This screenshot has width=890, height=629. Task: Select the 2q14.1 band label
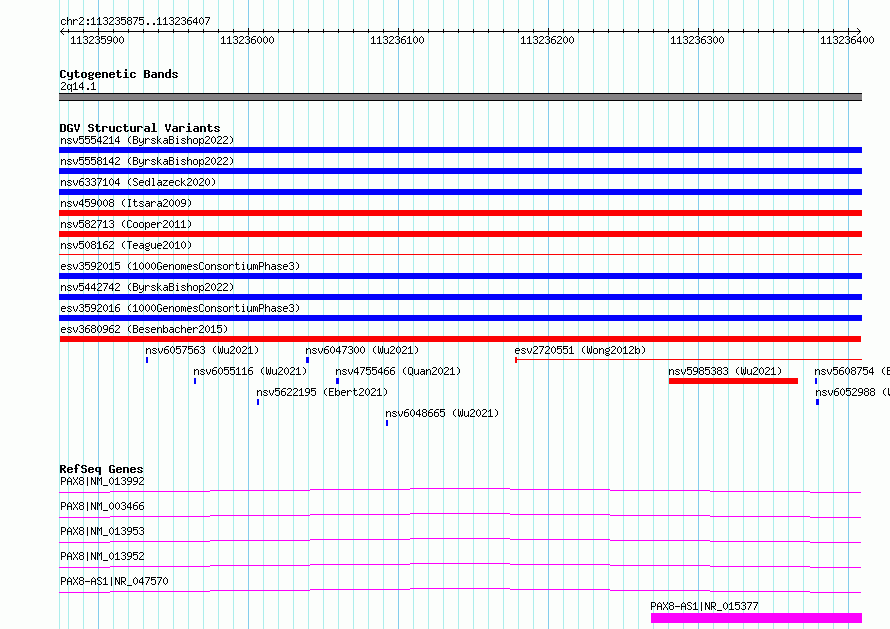78,86
